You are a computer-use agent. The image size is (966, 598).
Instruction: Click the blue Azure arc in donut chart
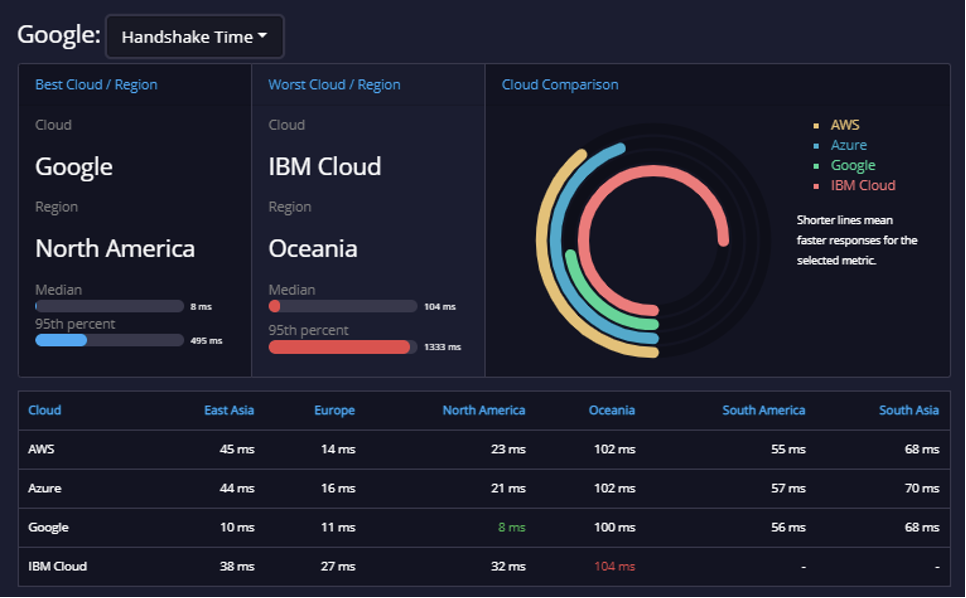coord(555,246)
